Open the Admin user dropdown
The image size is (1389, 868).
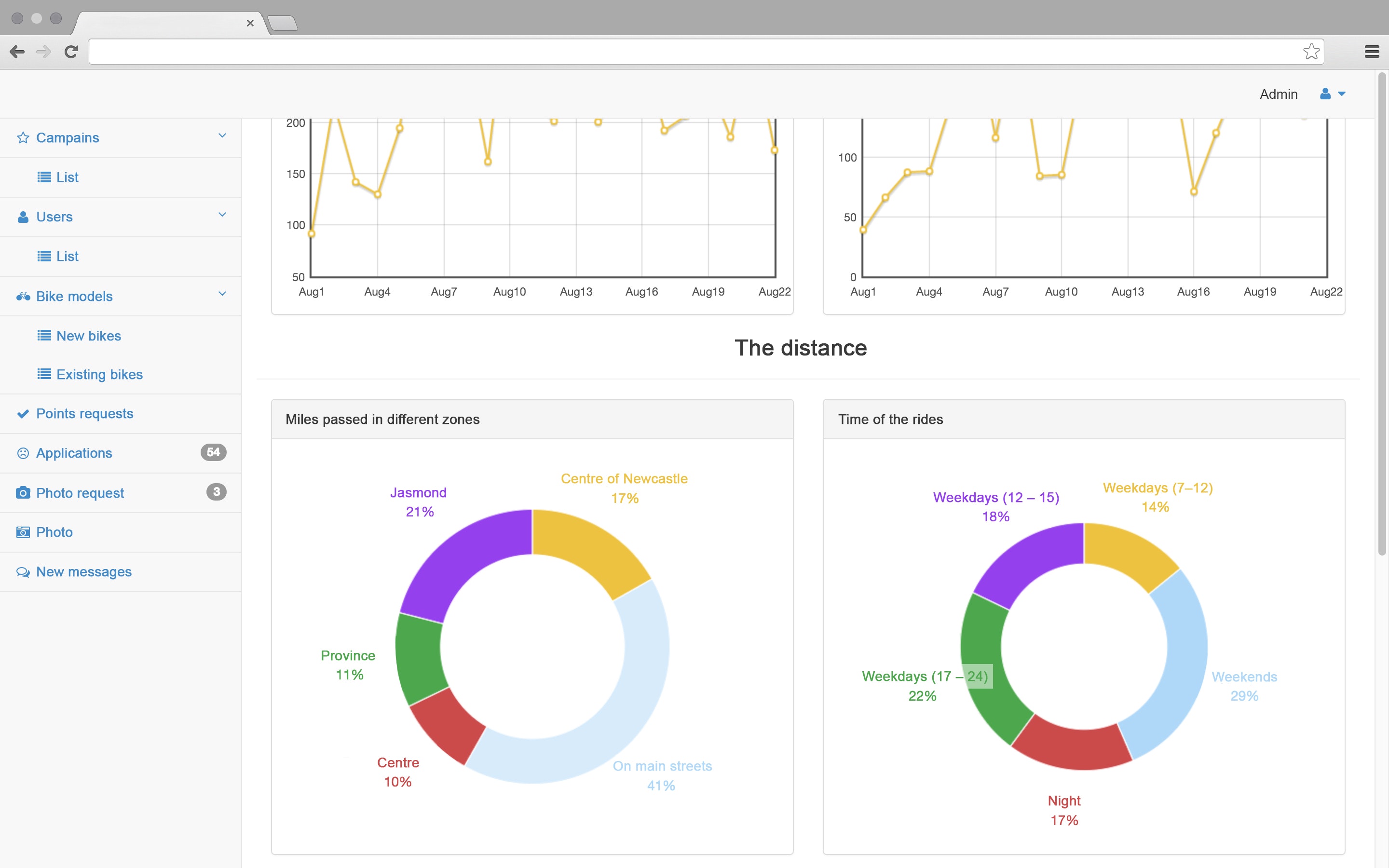1333,94
